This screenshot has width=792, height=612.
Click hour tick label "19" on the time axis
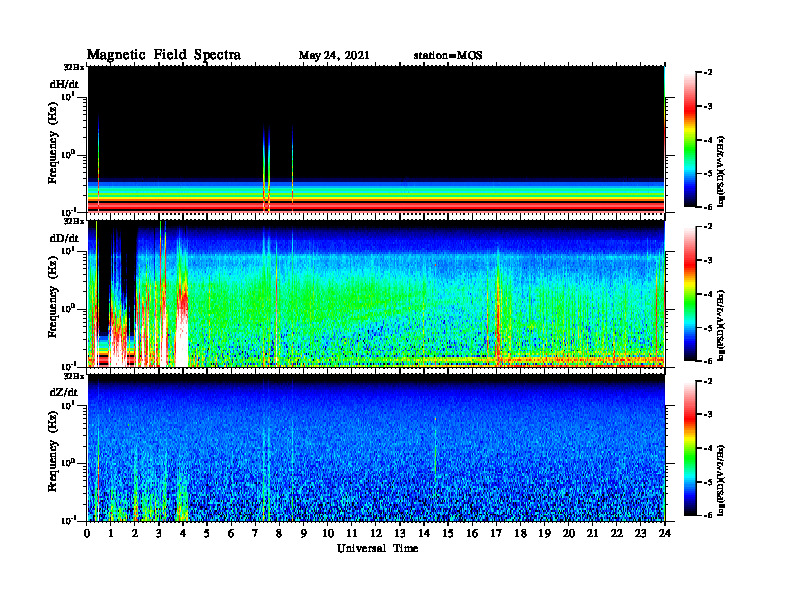coord(544,533)
